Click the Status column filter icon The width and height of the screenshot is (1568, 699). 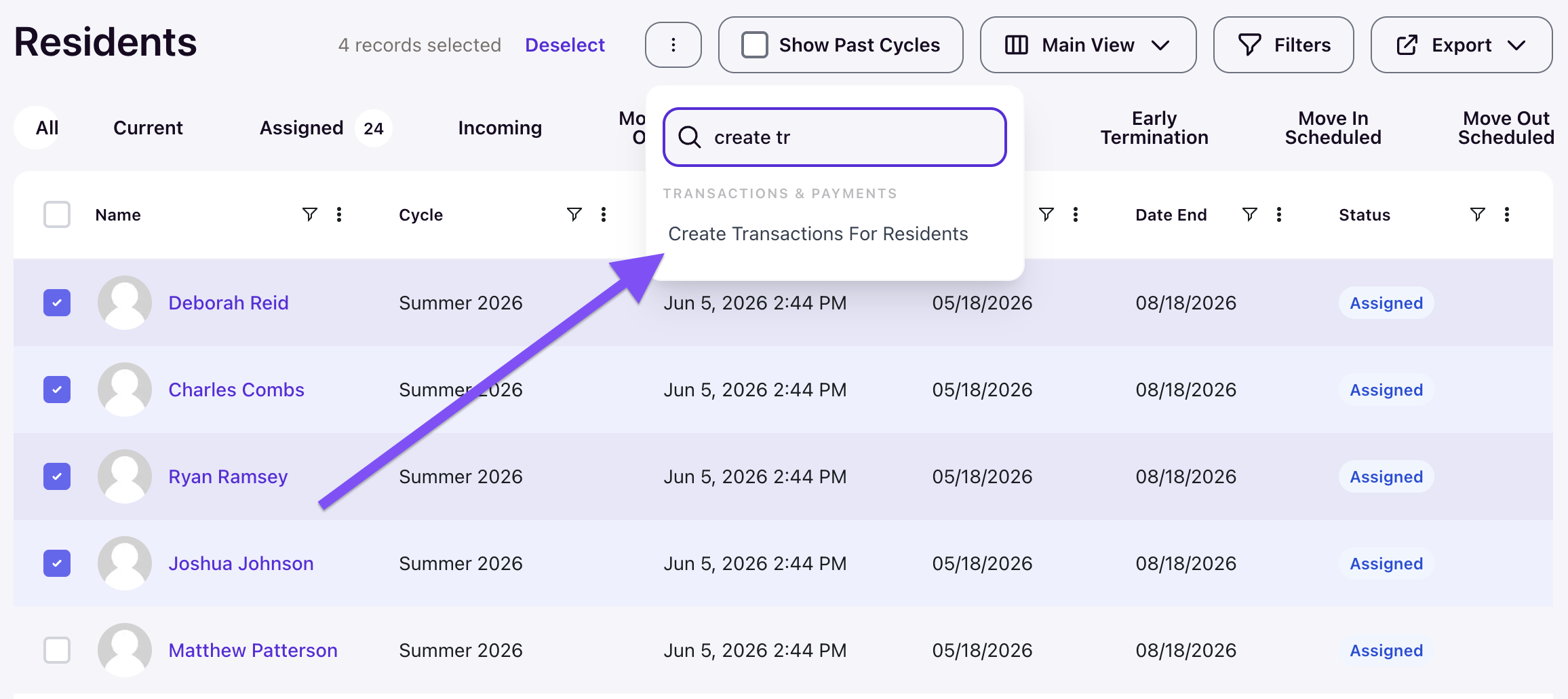1477,214
